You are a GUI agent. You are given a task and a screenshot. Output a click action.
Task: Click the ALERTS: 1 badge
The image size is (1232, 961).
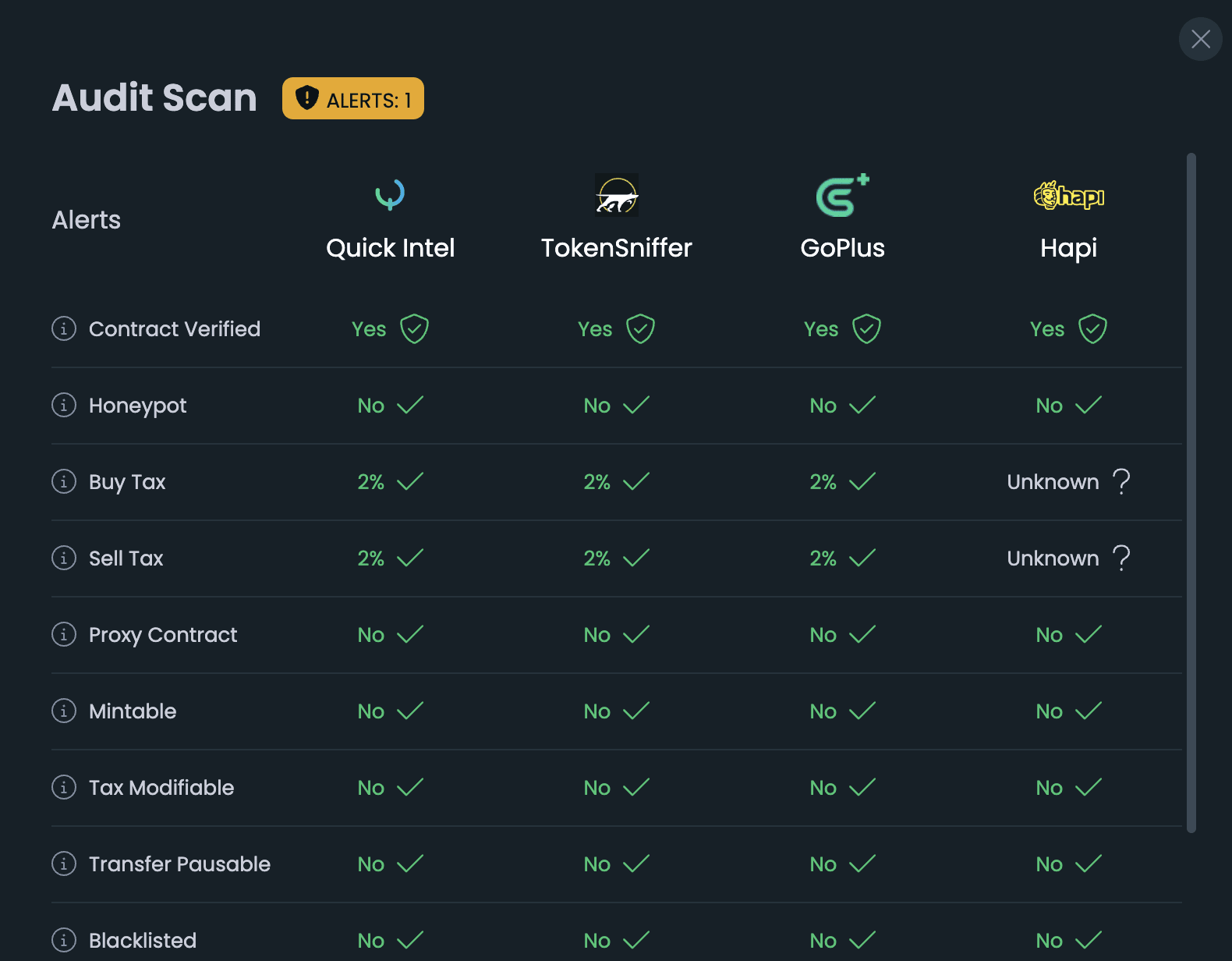click(x=353, y=98)
